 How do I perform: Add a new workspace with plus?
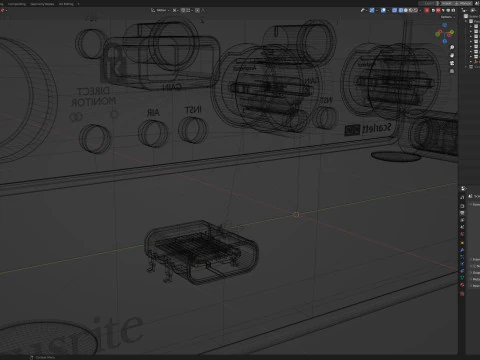(78, 4)
